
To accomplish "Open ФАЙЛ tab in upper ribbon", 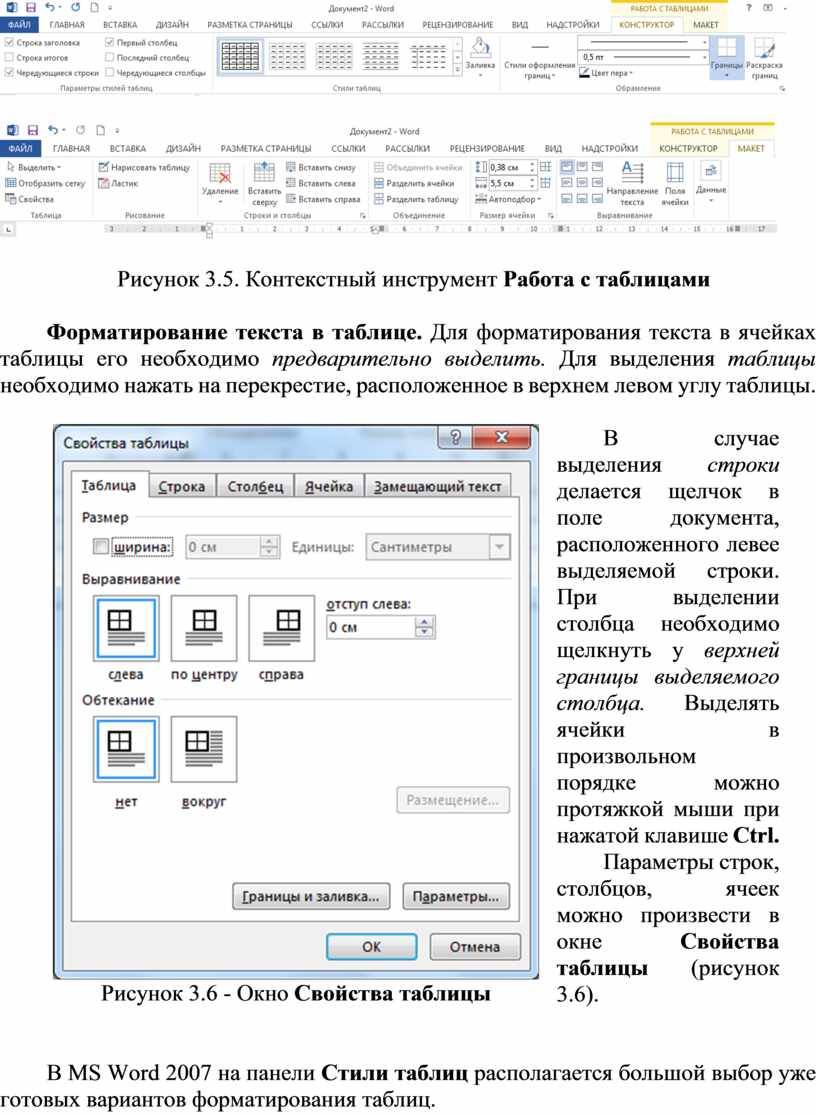I will coord(19,24).
